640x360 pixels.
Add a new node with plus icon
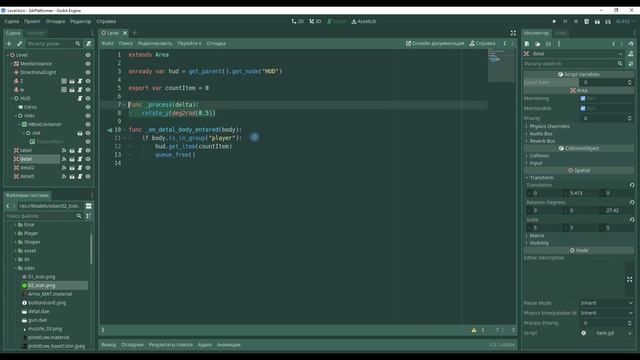pos(9,44)
